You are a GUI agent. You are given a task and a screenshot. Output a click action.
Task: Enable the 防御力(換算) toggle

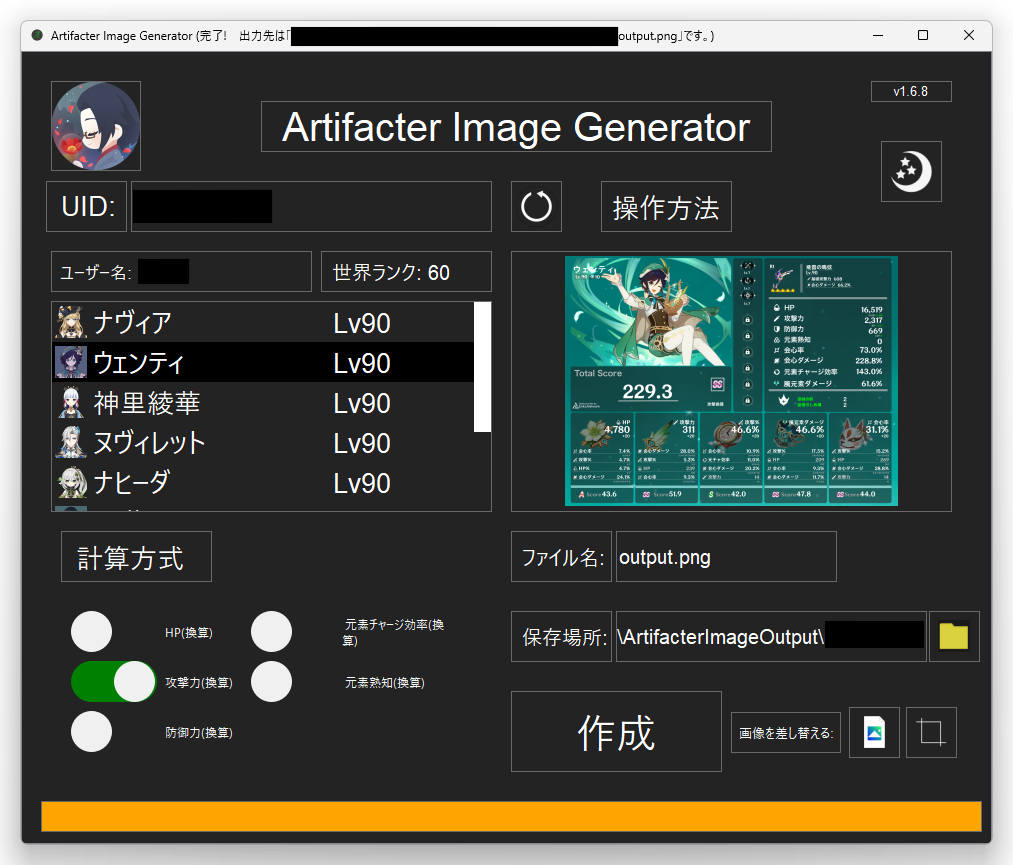click(92, 732)
